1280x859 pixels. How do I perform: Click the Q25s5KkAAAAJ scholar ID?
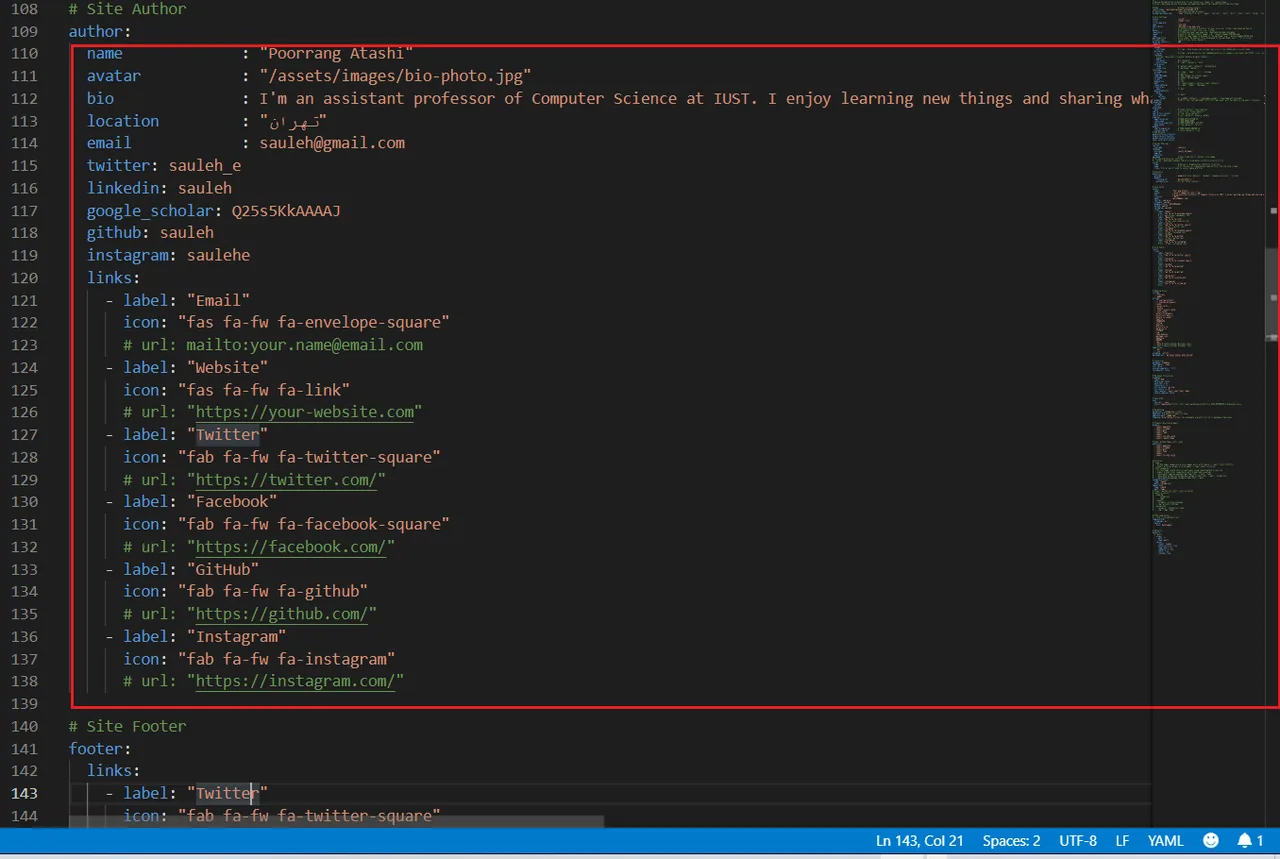tap(286, 210)
